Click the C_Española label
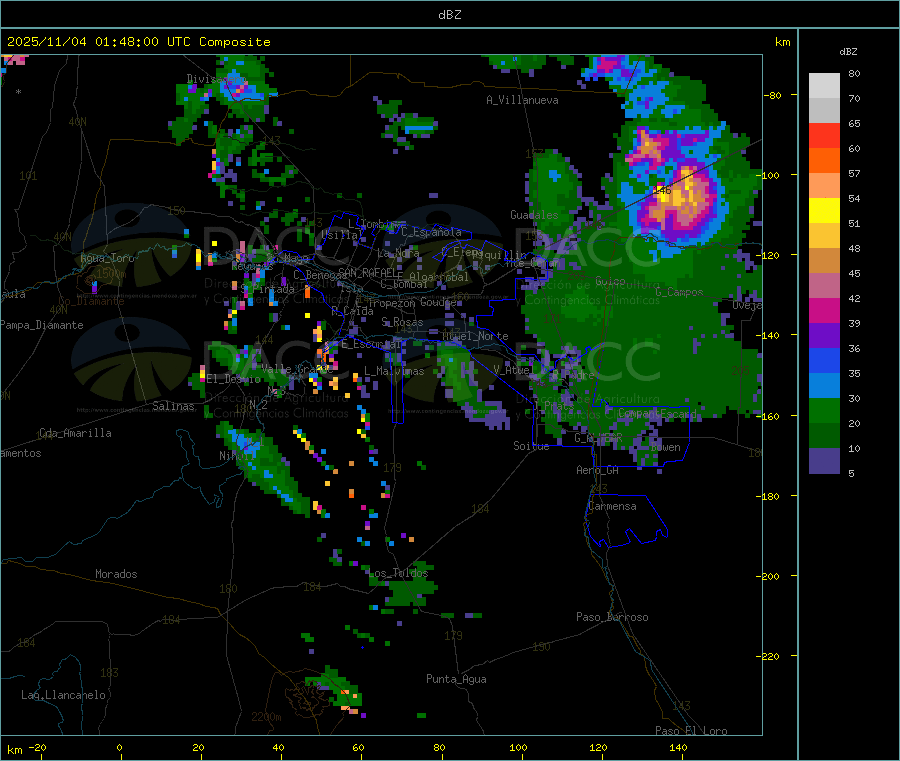The image size is (900, 761). tap(431, 232)
